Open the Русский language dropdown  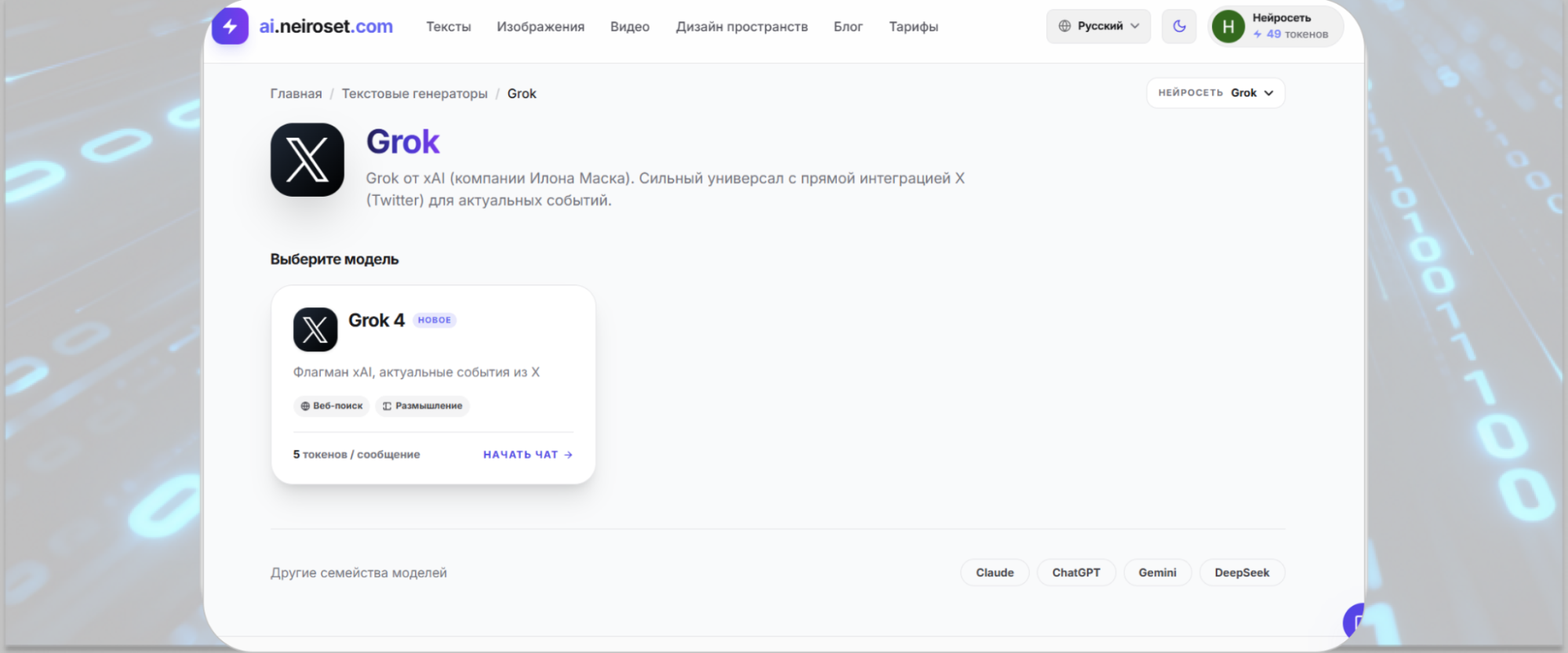(1098, 26)
